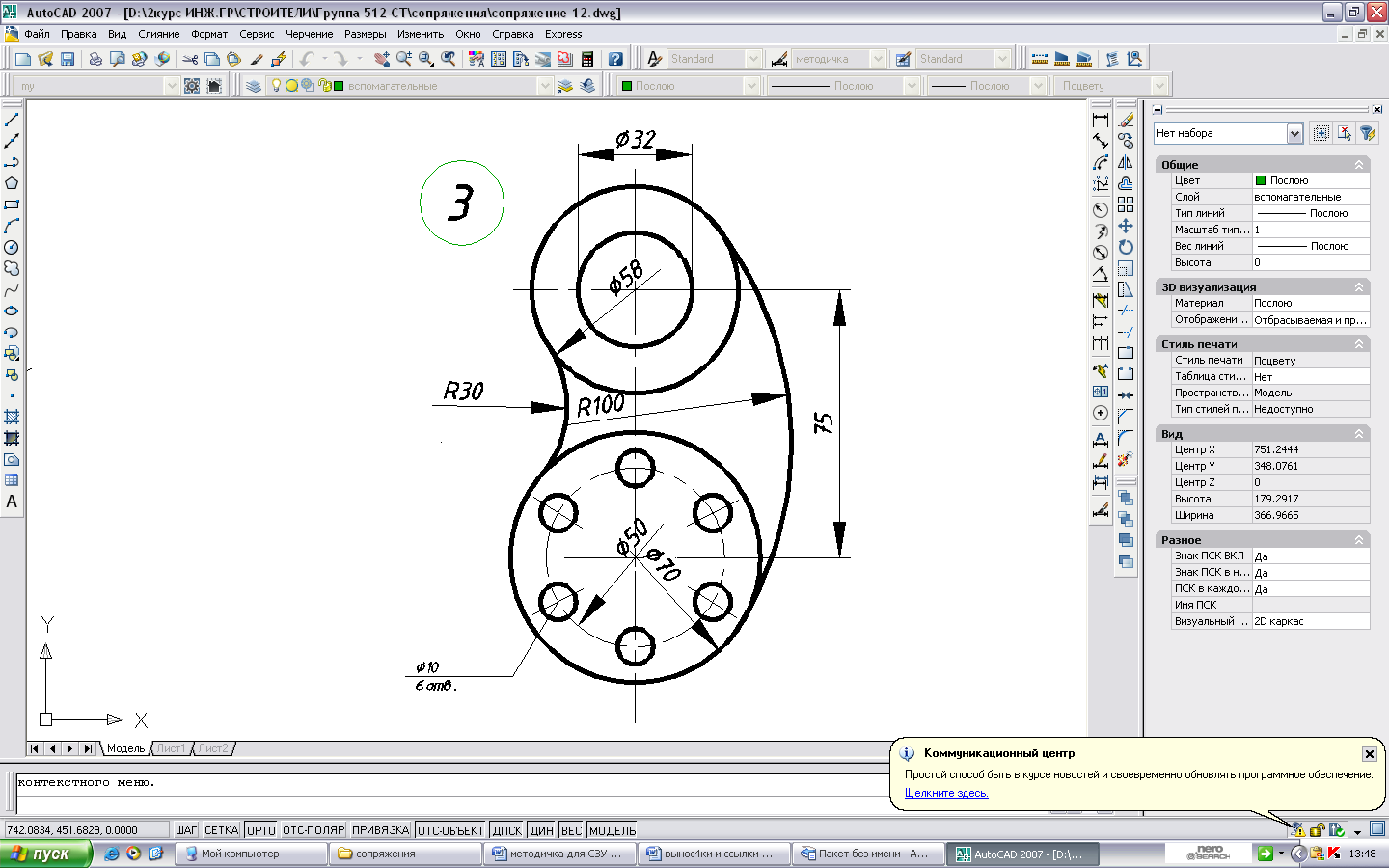
Task: Collapse the Общие properties section
Action: coord(1359,165)
